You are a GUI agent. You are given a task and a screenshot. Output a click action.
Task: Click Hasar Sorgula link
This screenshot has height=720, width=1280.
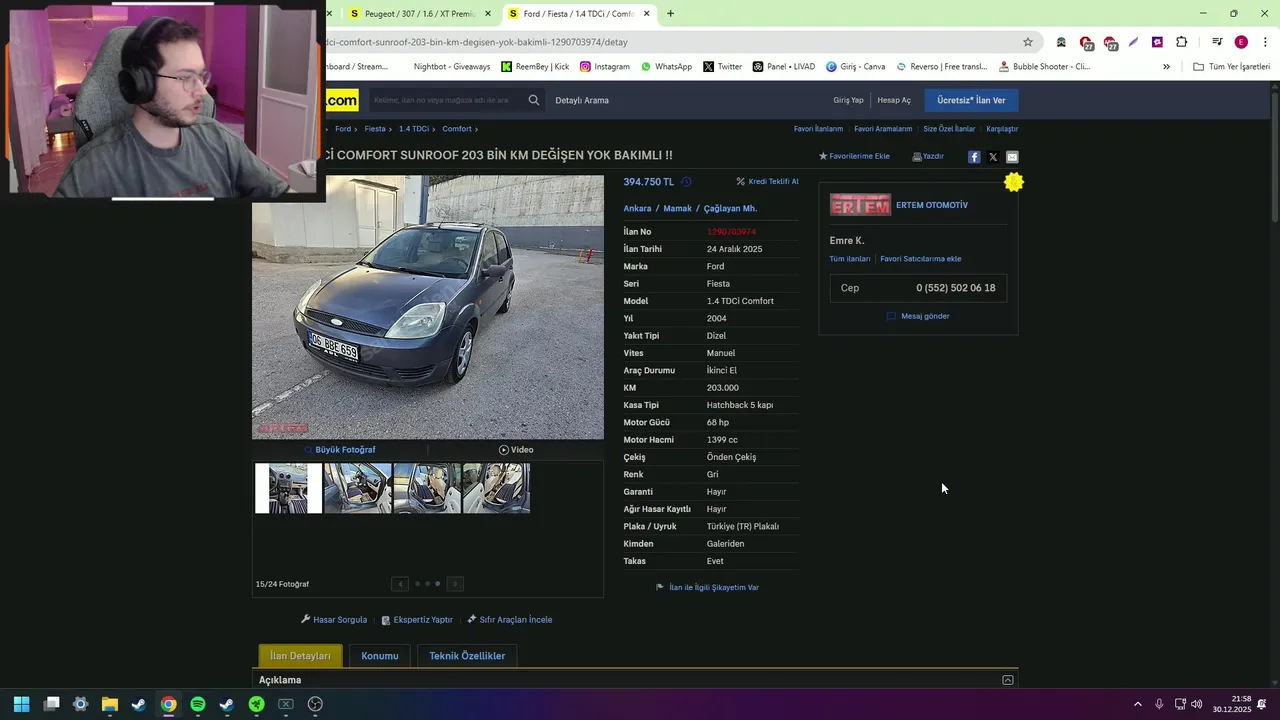tap(334, 620)
